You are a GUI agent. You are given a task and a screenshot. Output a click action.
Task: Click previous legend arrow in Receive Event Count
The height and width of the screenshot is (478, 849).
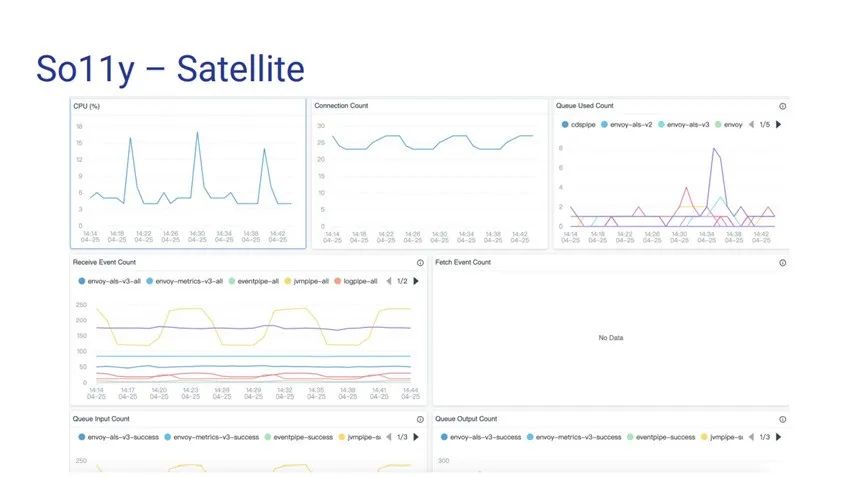[389, 281]
